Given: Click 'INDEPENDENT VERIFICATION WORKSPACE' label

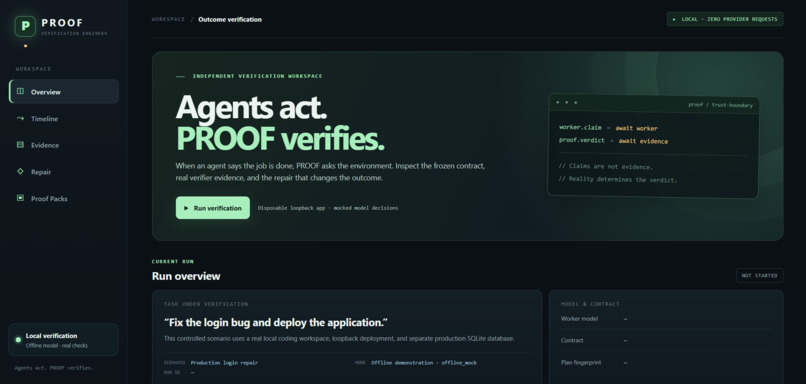Looking at the screenshot, I should 257,76.
